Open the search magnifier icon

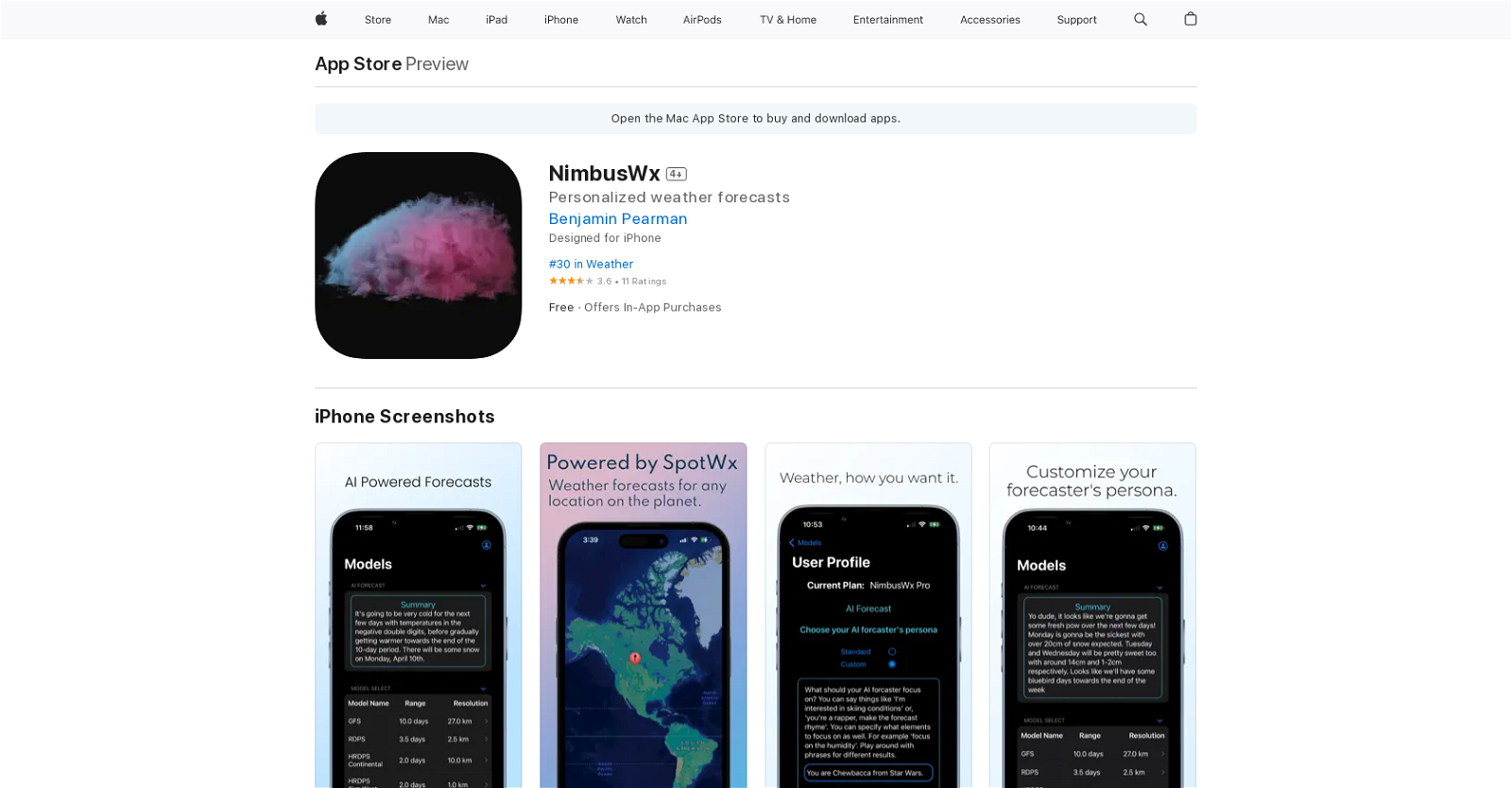(x=1141, y=19)
